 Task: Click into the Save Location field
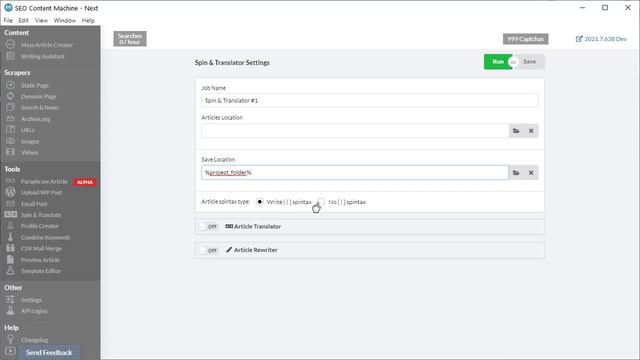(x=355, y=173)
